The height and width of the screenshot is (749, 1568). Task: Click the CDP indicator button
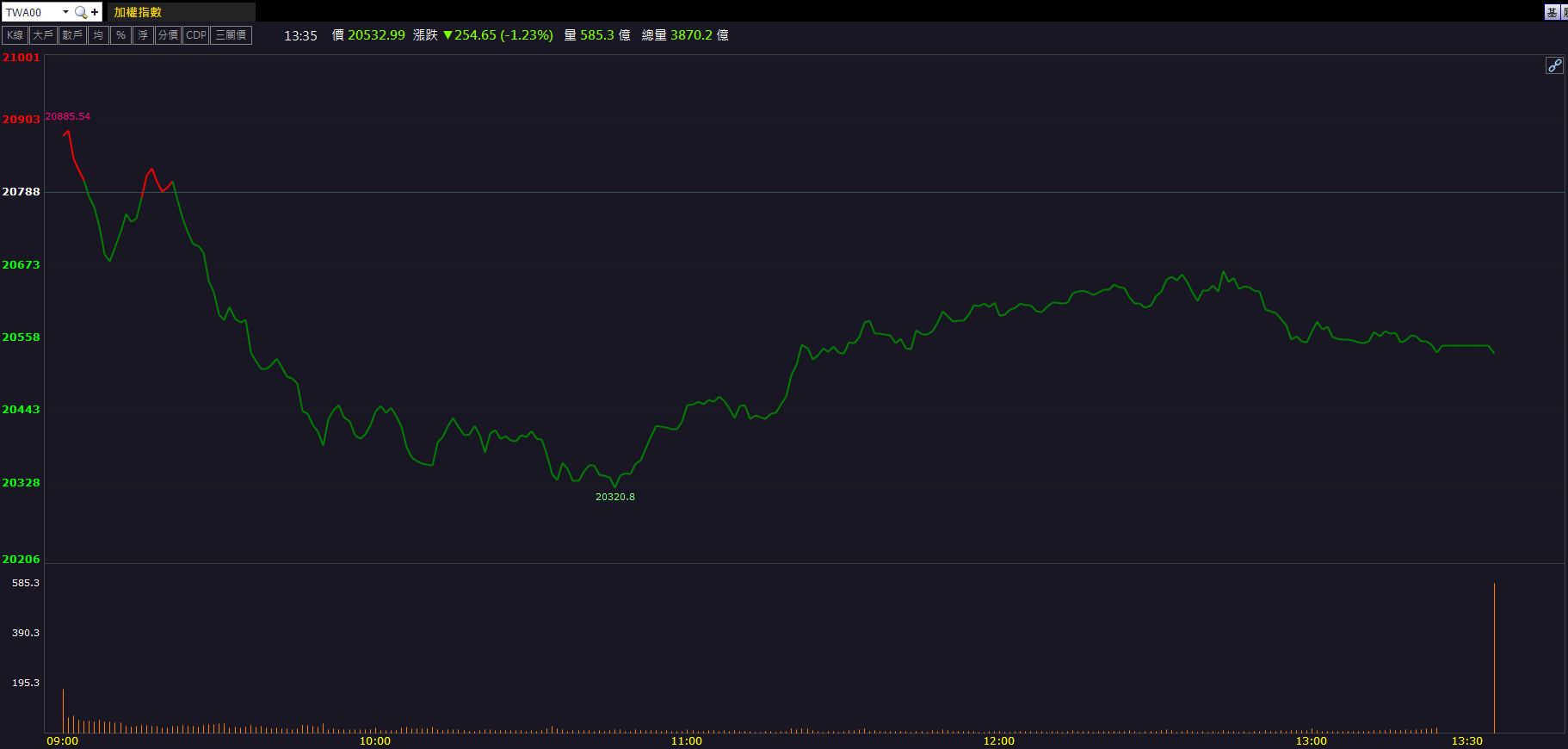pos(196,35)
